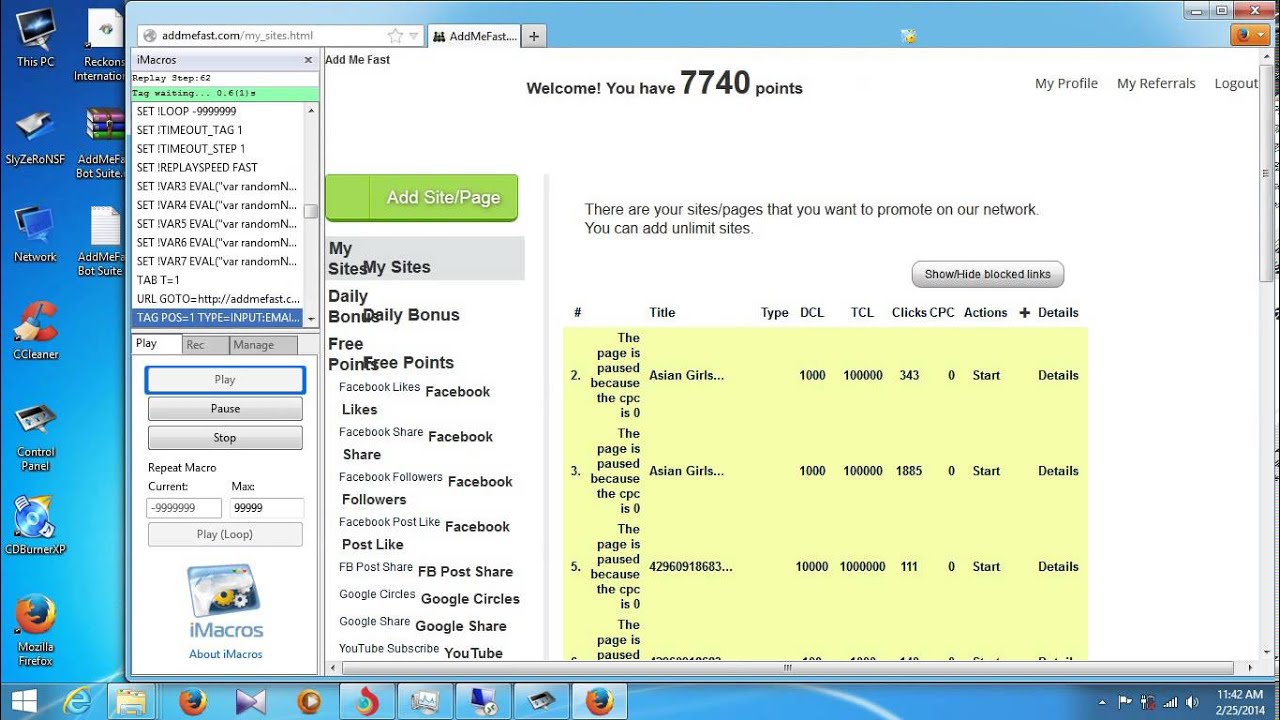The height and width of the screenshot is (720, 1280).
Task: Click Start for site row 5
Action: (x=986, y=567)
